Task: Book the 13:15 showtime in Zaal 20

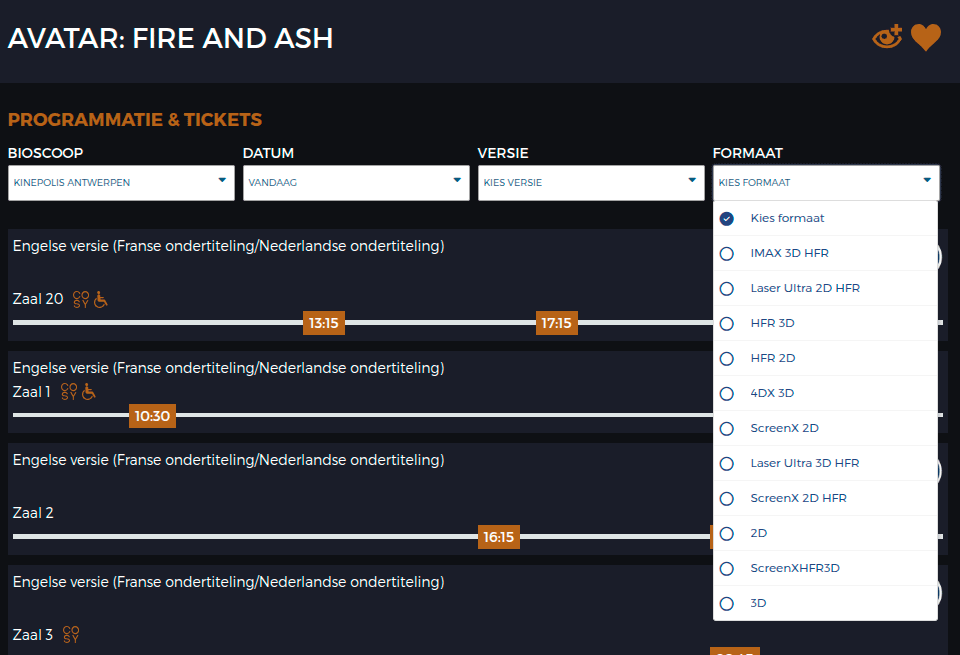Action: coord(324,323)
